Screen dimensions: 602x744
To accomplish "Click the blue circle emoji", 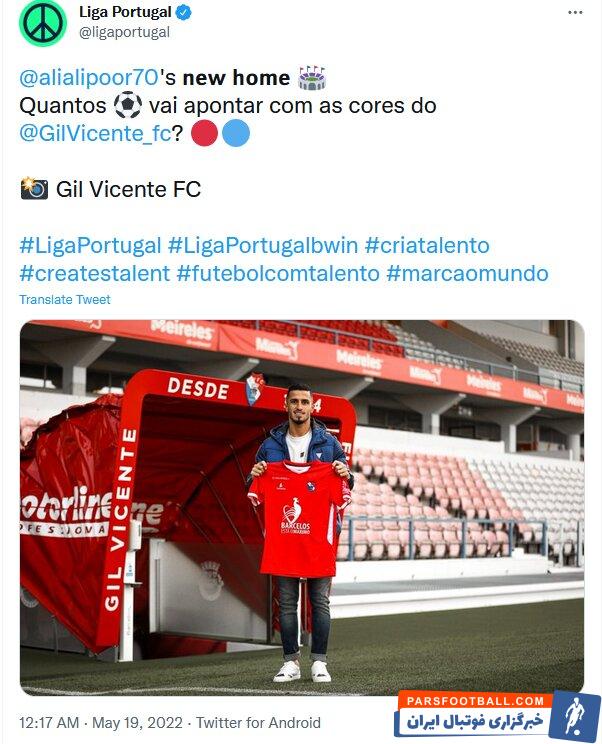I will pyautogui.click(x=236, y=133).
